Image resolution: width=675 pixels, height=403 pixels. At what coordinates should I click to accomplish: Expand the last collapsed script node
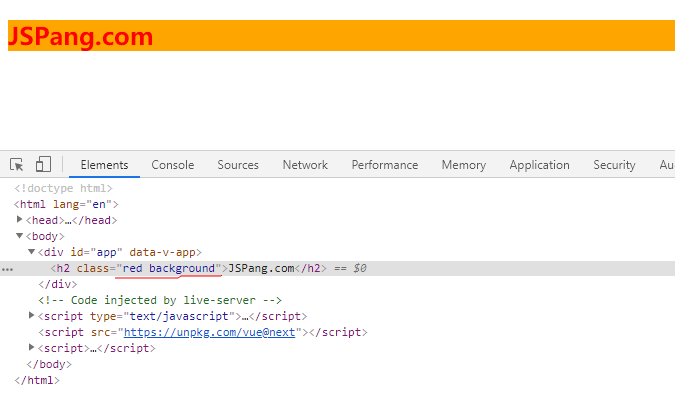click(31, 347)
